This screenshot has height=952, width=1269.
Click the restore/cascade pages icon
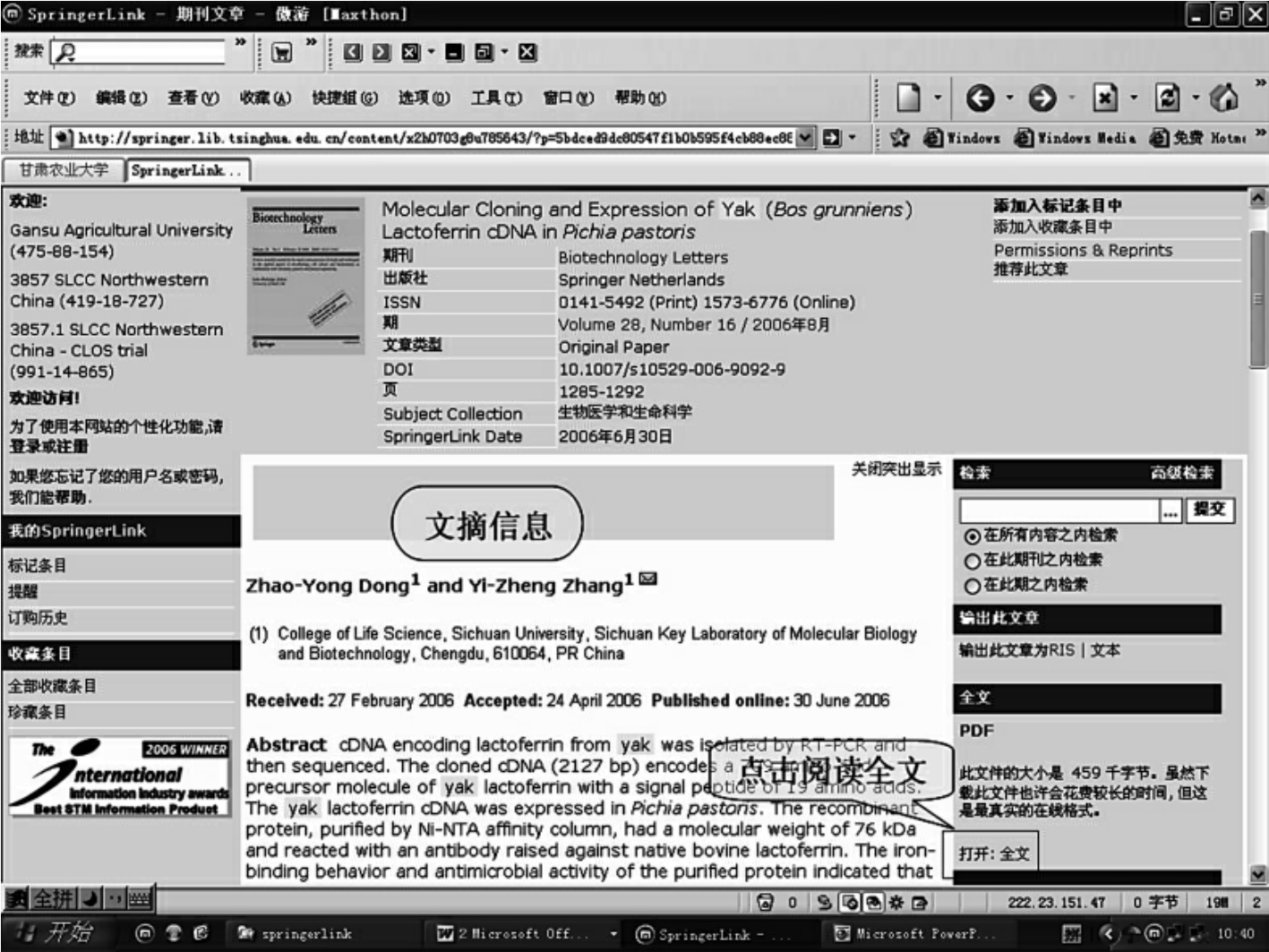pyautogui.click(x=484, y=52)
